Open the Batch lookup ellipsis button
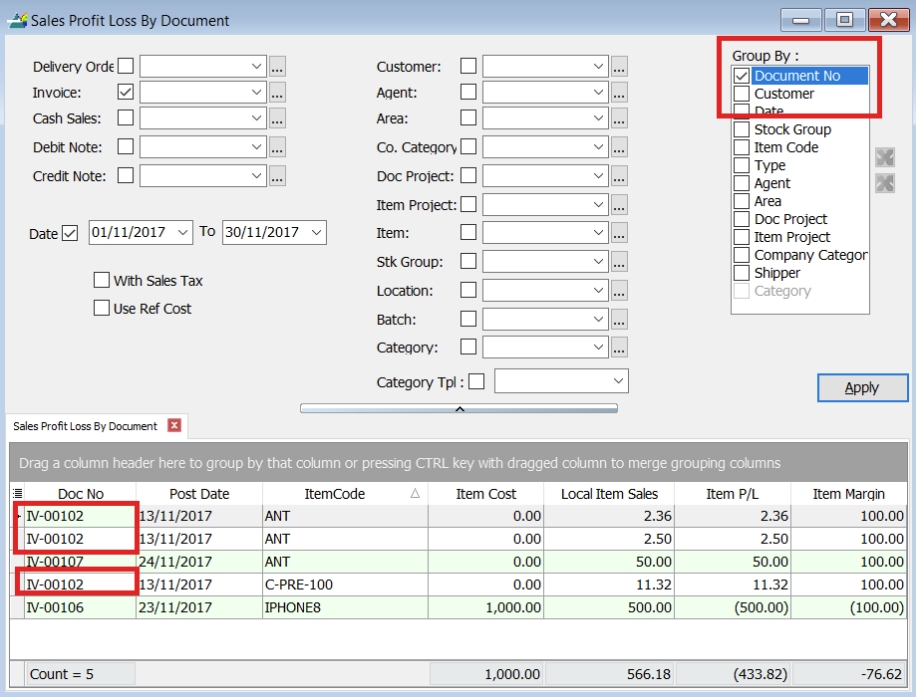 point(619,321)
